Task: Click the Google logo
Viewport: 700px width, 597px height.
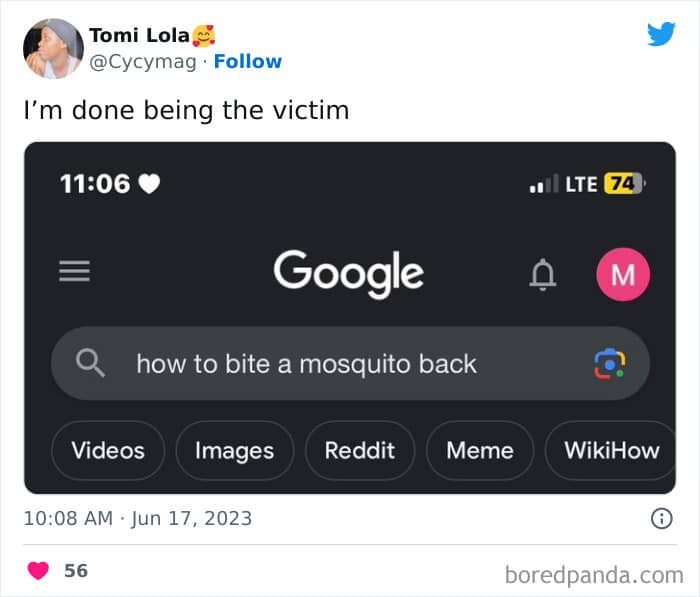Action: (x=348, y=272)
